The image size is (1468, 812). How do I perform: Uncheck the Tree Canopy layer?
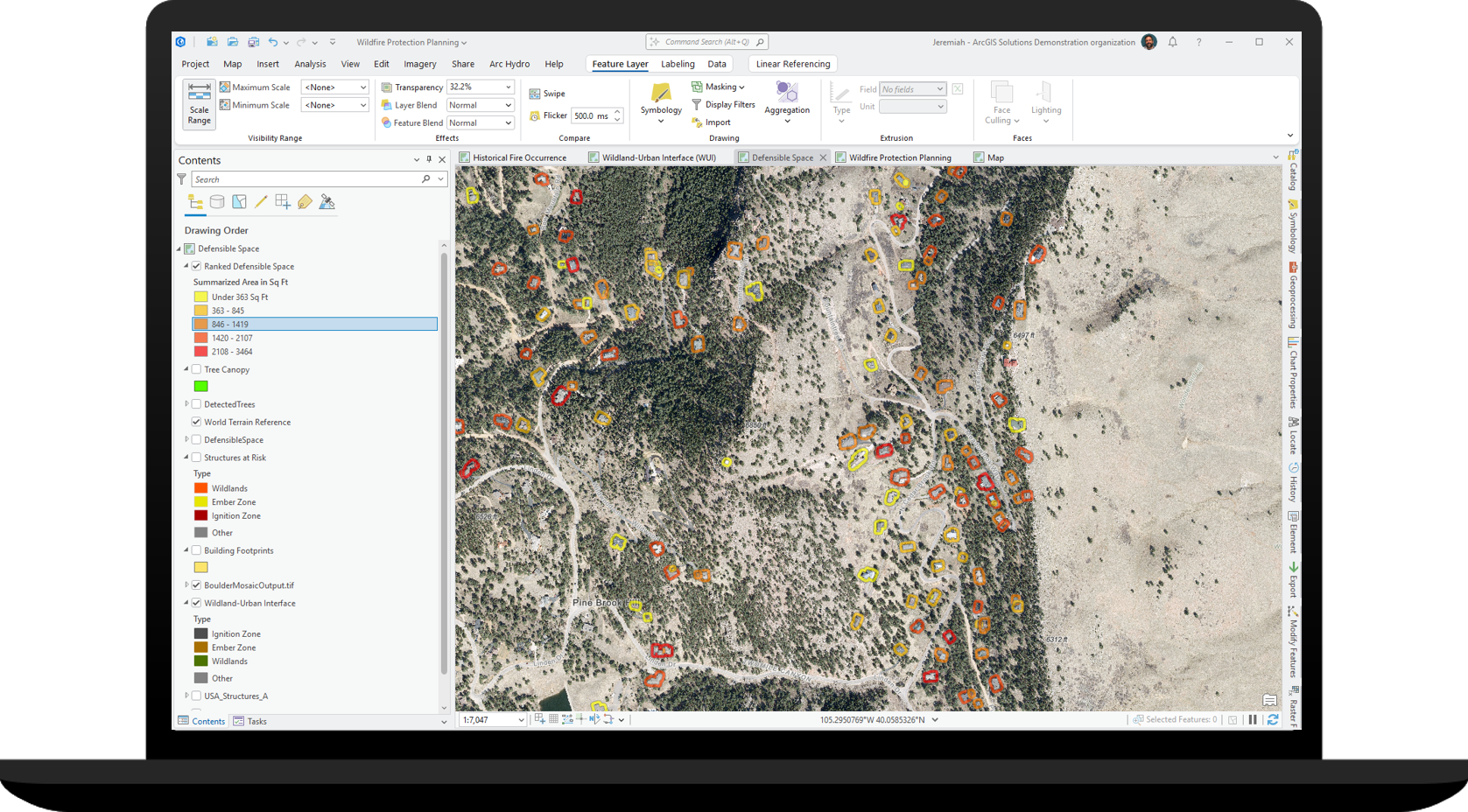pos(196,368)
